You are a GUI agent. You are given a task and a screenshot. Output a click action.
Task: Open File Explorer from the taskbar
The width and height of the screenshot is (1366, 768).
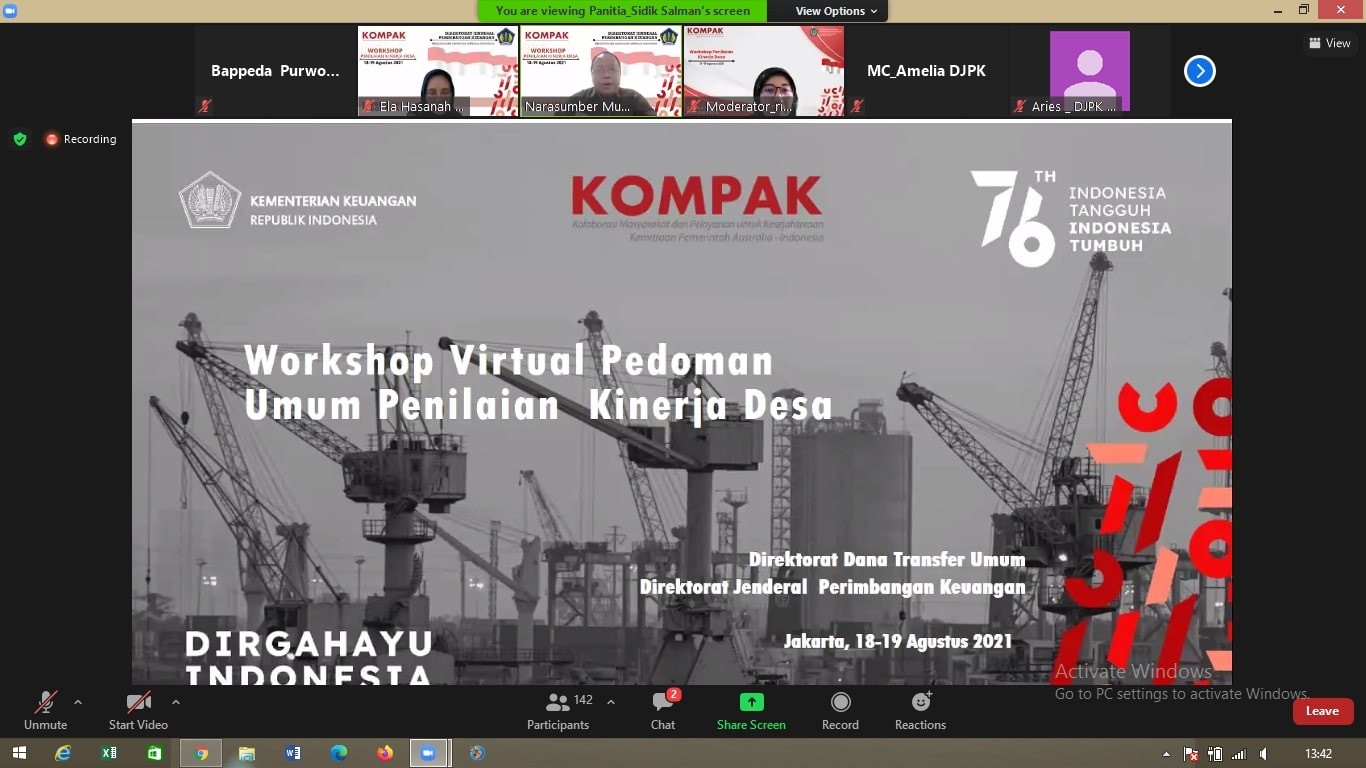click(x=247, y=753)
